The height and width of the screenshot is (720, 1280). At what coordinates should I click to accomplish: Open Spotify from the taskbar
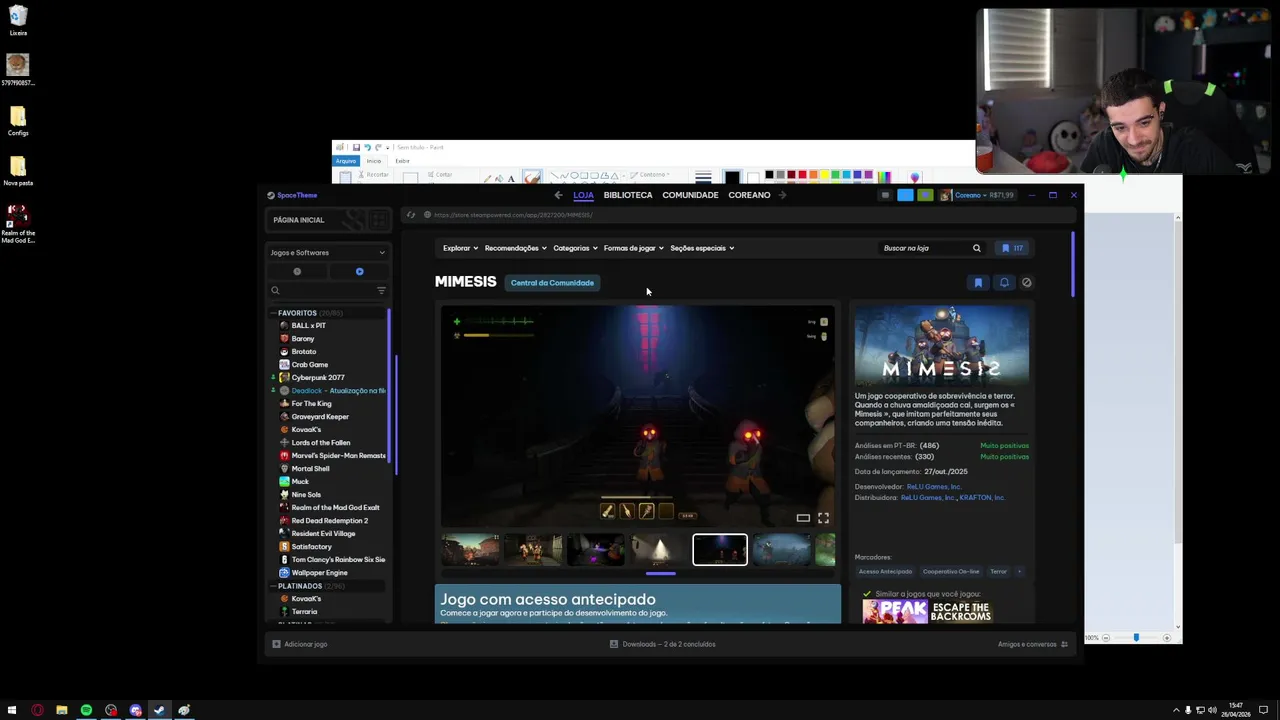coord(86,710)
